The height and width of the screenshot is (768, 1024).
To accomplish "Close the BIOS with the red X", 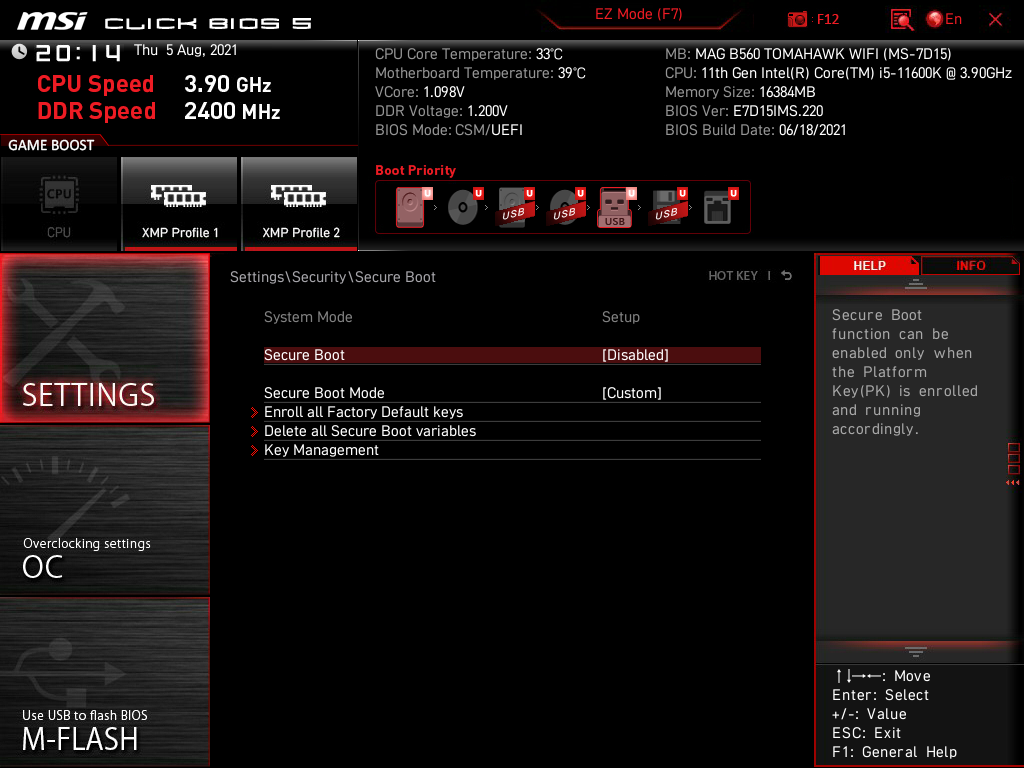I will 995,20.
